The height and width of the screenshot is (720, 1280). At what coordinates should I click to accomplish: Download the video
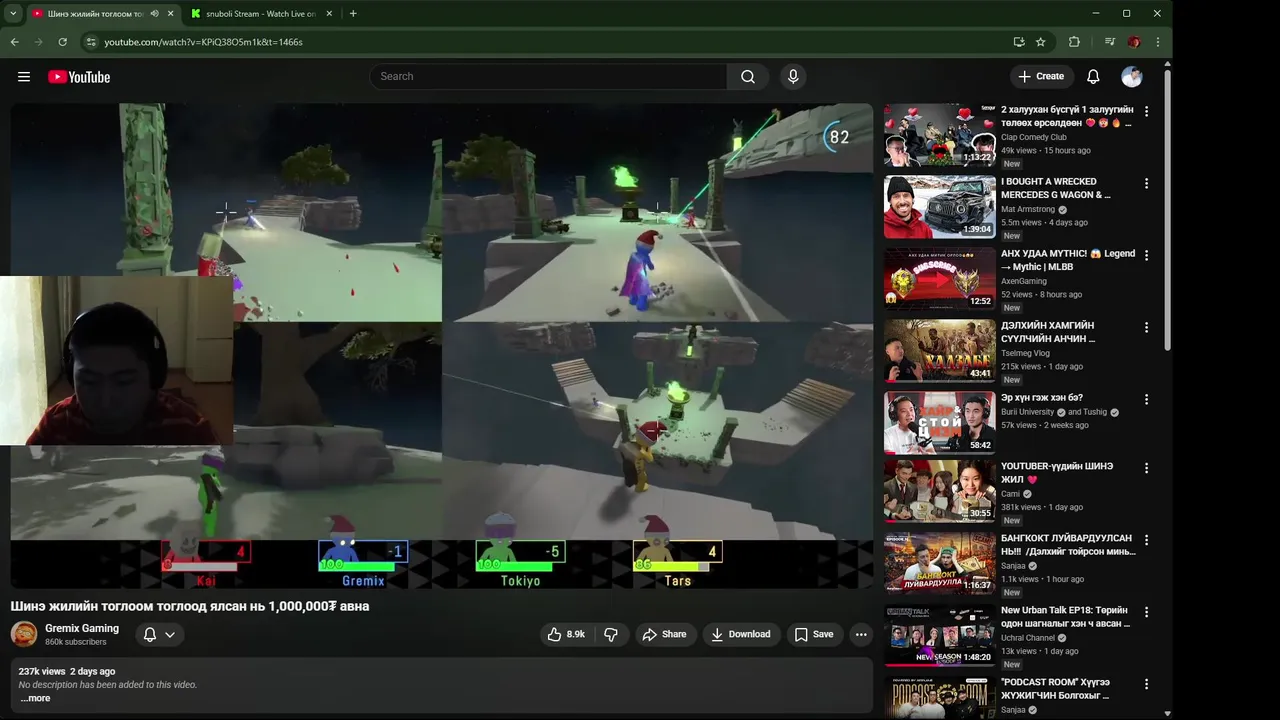[x=740, y=634]
